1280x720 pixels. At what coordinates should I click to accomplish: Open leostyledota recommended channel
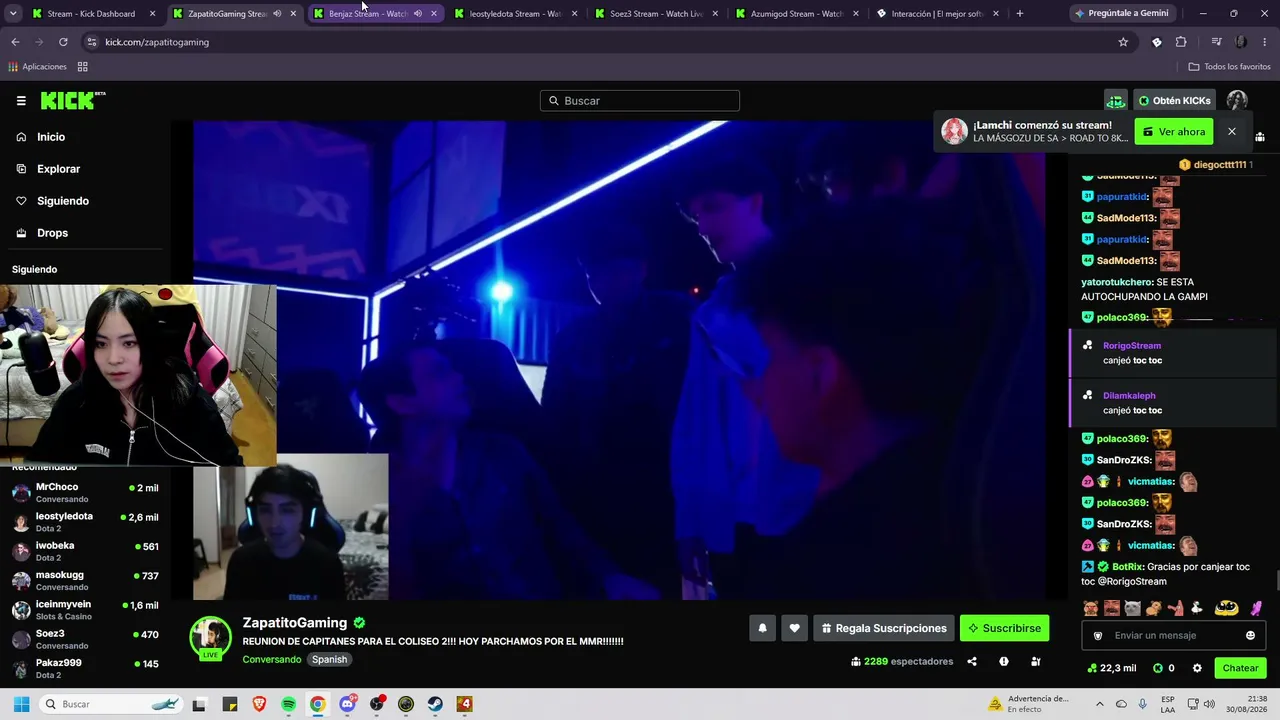click(85, 522)
